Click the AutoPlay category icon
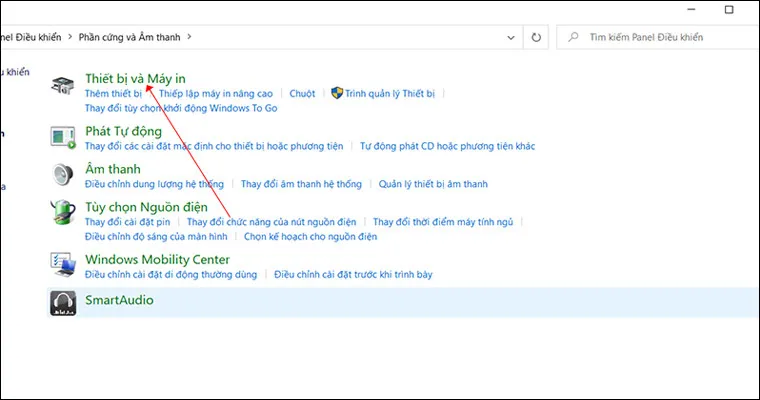Screen dimensions: 760x400 tap(62, 137)
